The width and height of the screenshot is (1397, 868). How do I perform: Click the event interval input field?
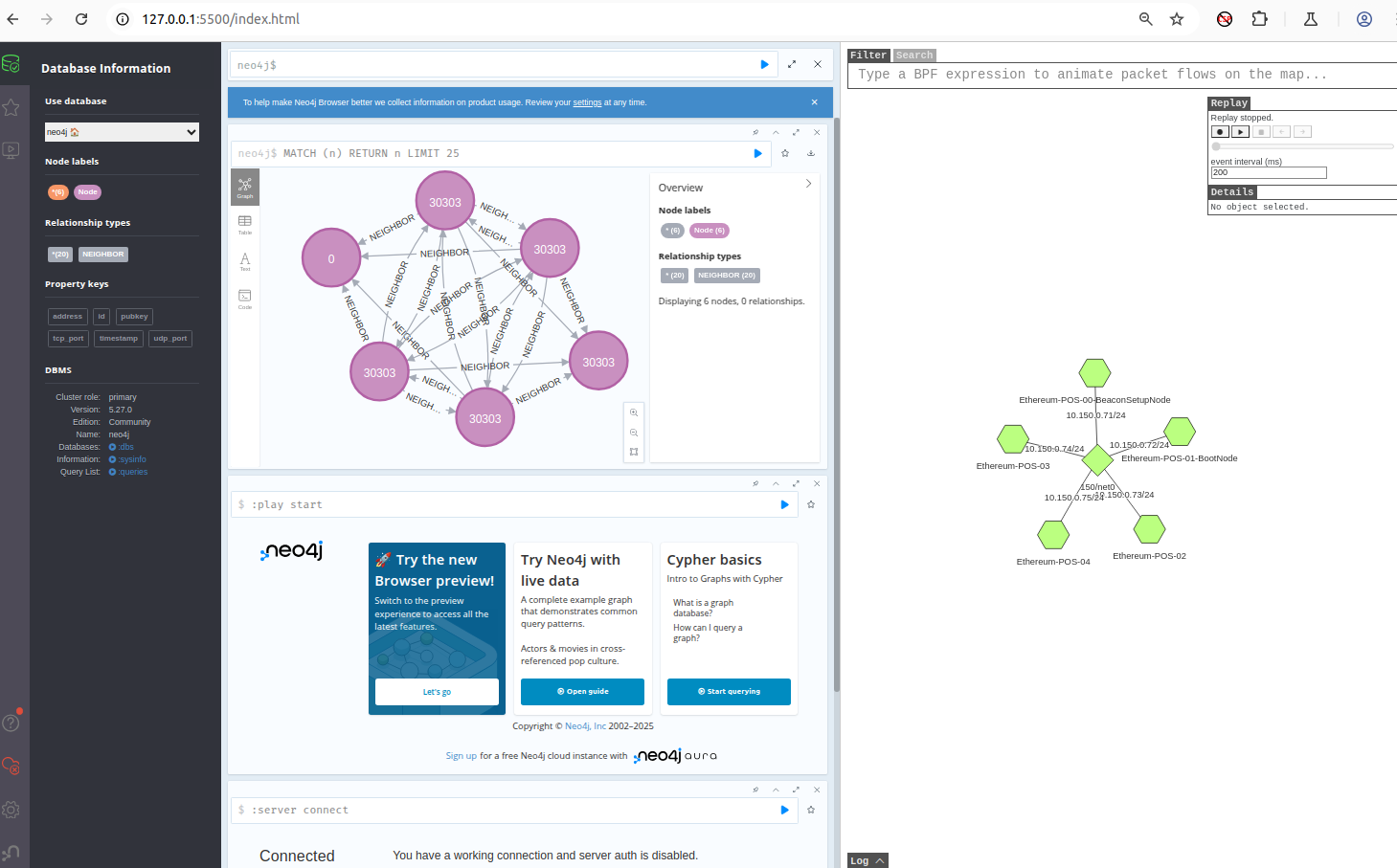pos(1268,173)
